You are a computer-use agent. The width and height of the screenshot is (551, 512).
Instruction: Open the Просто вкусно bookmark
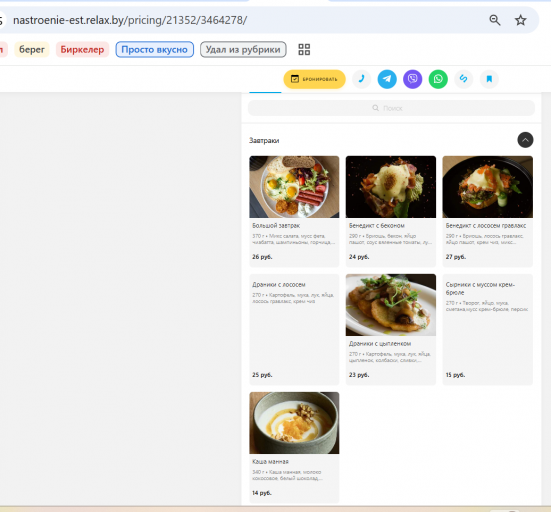pos(155,50)
